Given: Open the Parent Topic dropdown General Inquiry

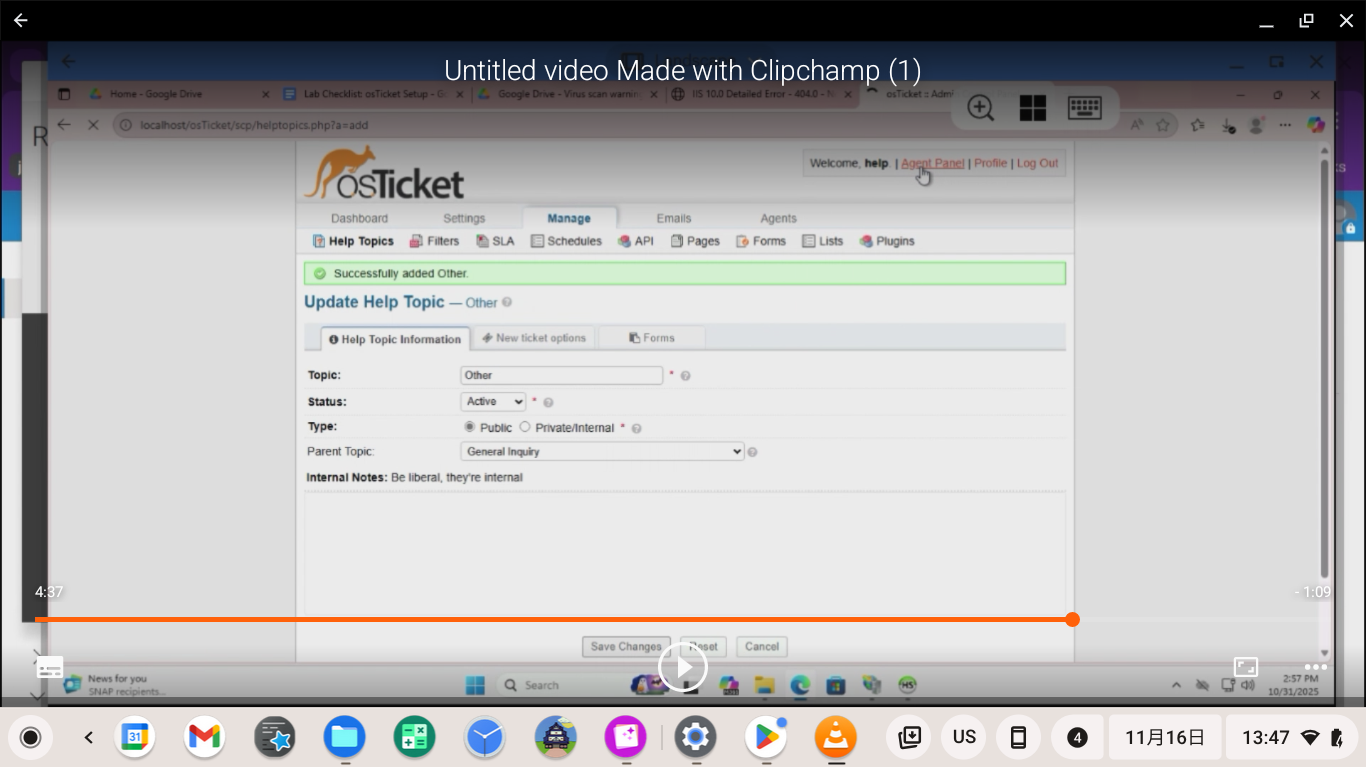Looking at the screenshot, I should [x=602, y=452].
